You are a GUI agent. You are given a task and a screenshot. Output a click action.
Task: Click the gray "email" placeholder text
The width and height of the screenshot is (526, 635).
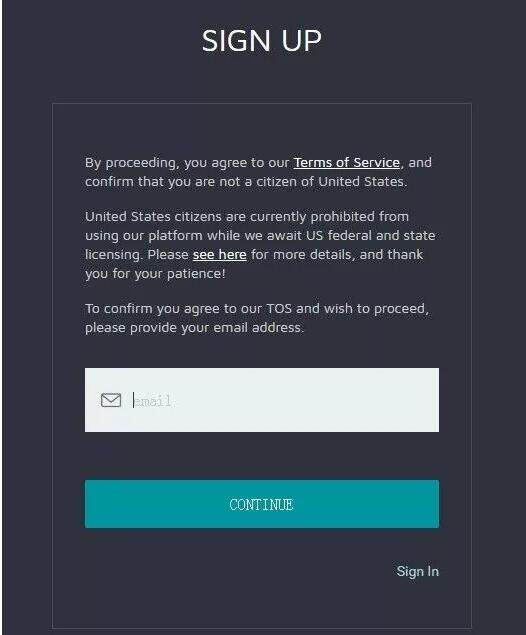pyautogui.click(x=153, y=401)
